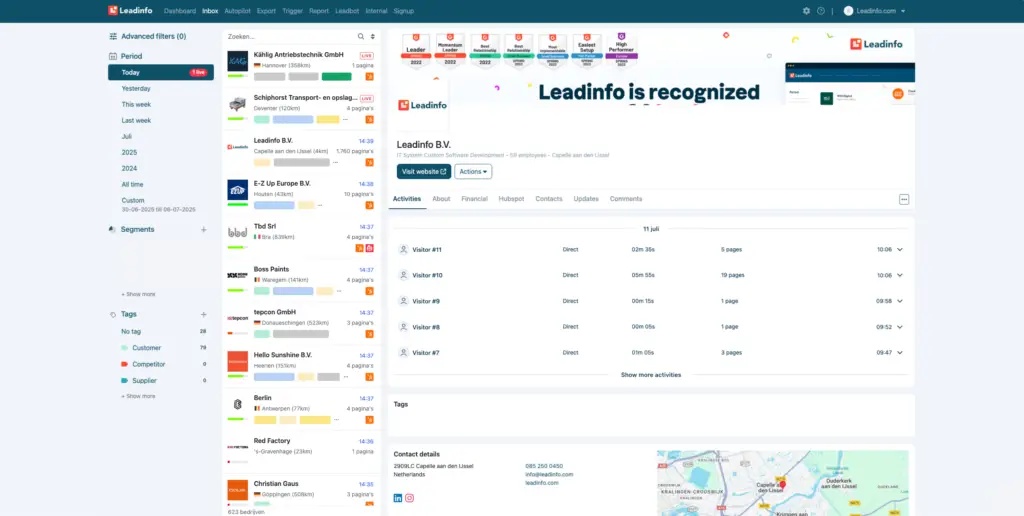This screenshot has width=1024, height=516.
Task: Click the Visit website button
Action: pos(423,172)
